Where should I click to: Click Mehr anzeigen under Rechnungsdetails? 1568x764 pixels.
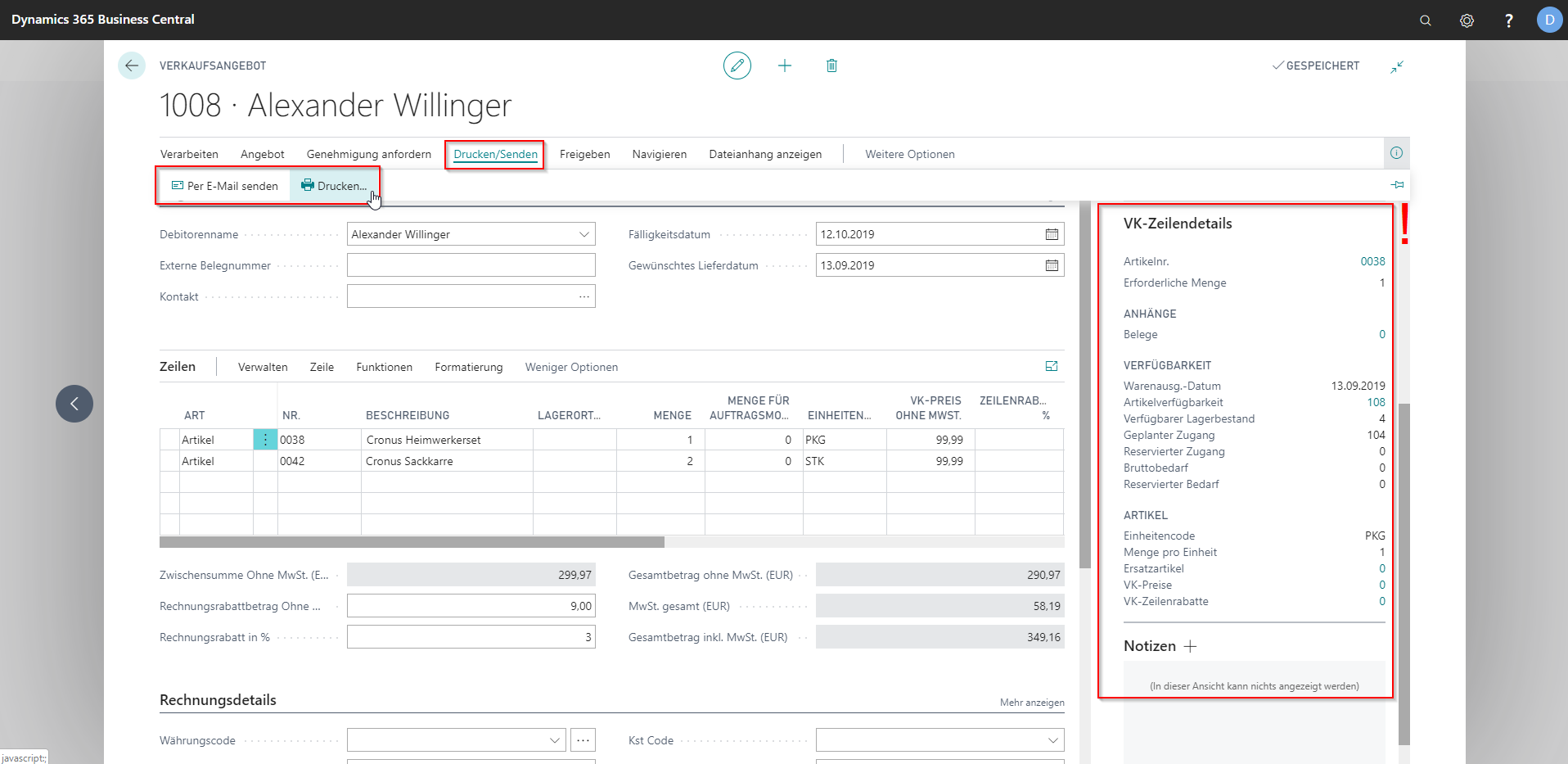(1032, 703)
